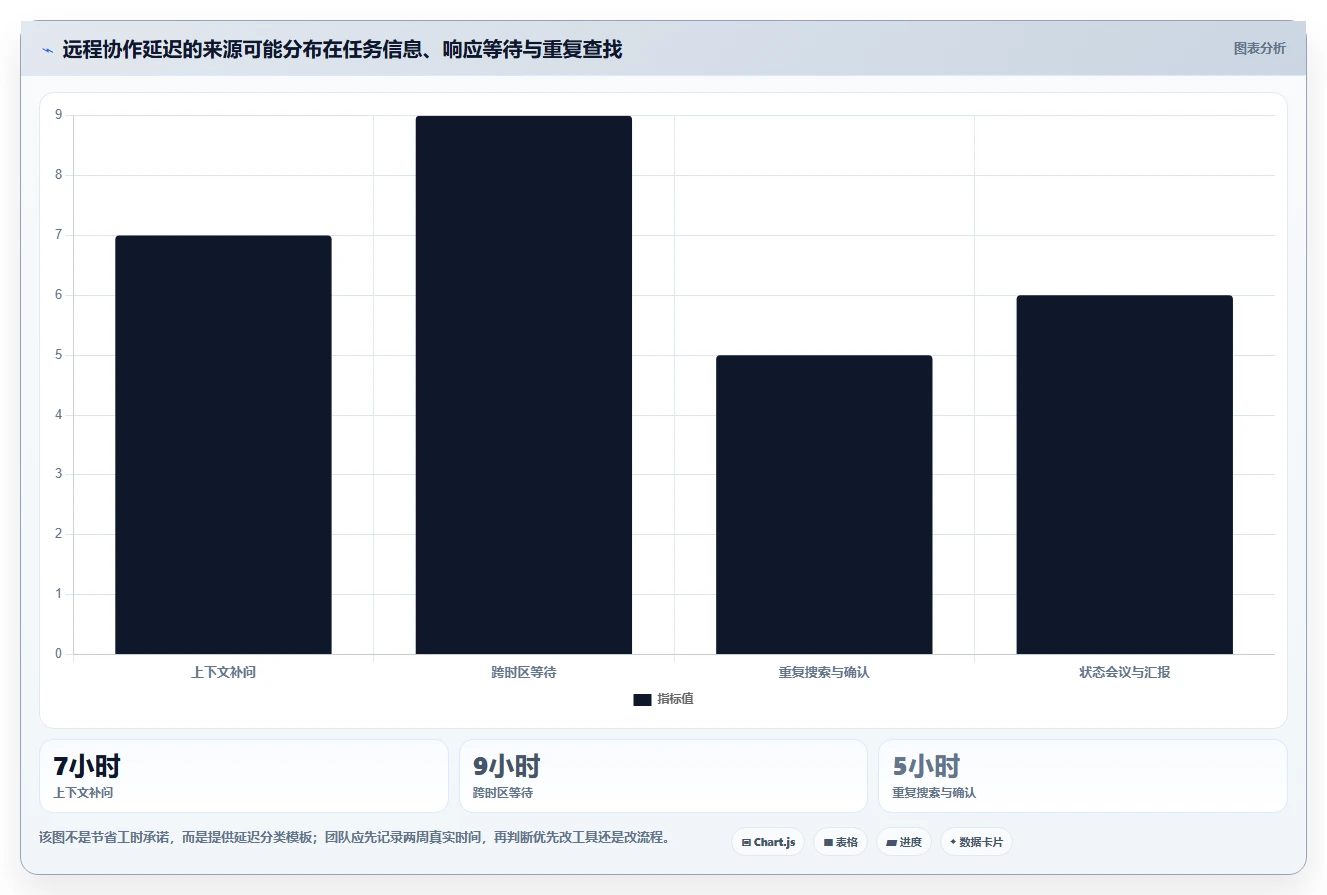The image size is (1327, 895).
Task: Click the y-axis value 0
Action: 58,654
